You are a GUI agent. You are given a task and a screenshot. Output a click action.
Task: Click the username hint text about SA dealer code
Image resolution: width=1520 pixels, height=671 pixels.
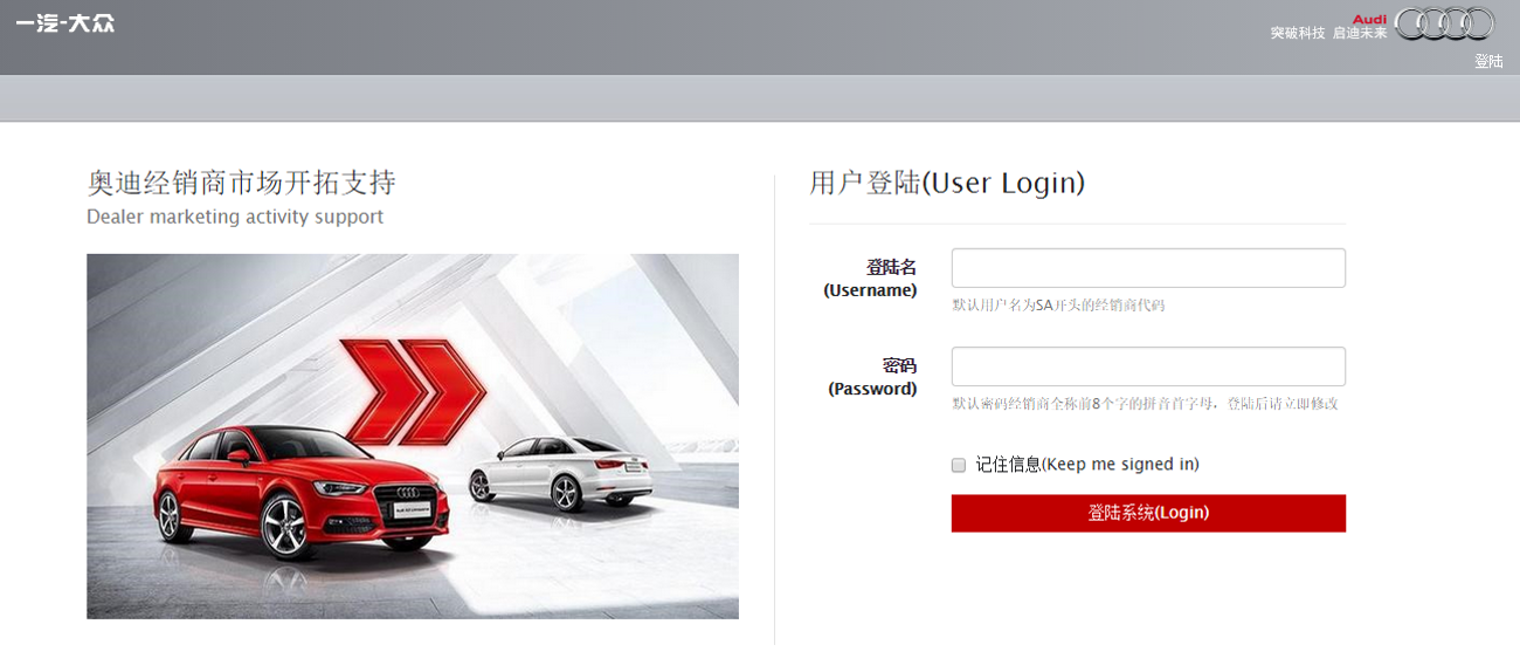tap(1058, 305)
